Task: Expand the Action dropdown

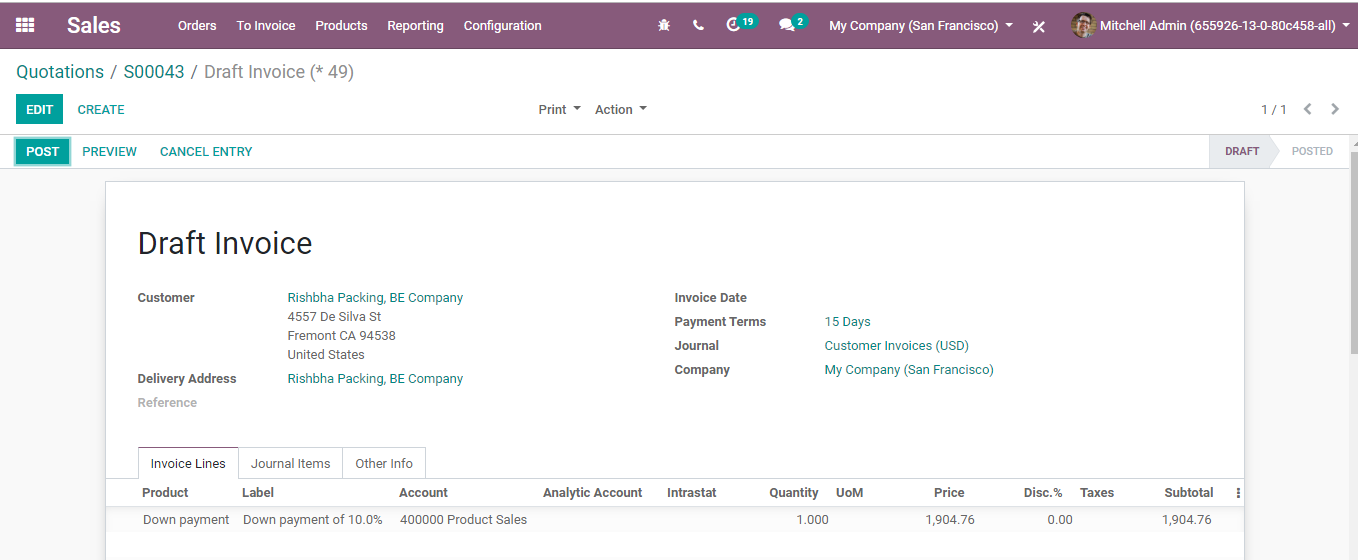Action: (x=621, y=110)
